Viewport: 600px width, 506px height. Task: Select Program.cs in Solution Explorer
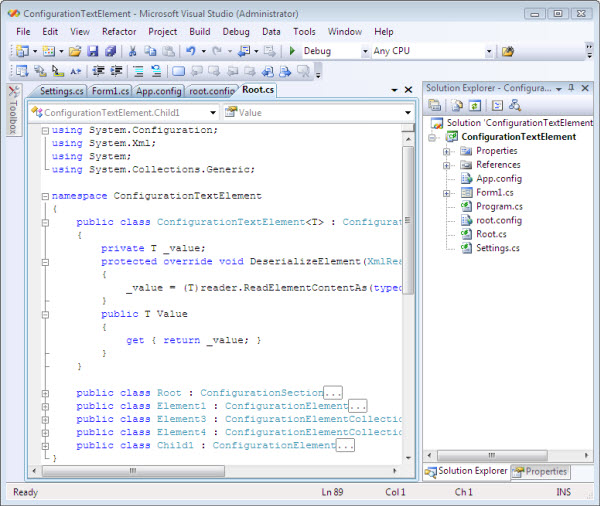click(x=499, y=207)
